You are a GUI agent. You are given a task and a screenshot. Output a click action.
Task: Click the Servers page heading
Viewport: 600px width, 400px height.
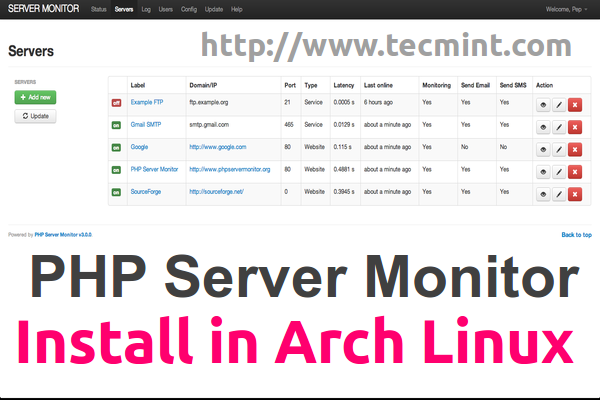(31, 51)
